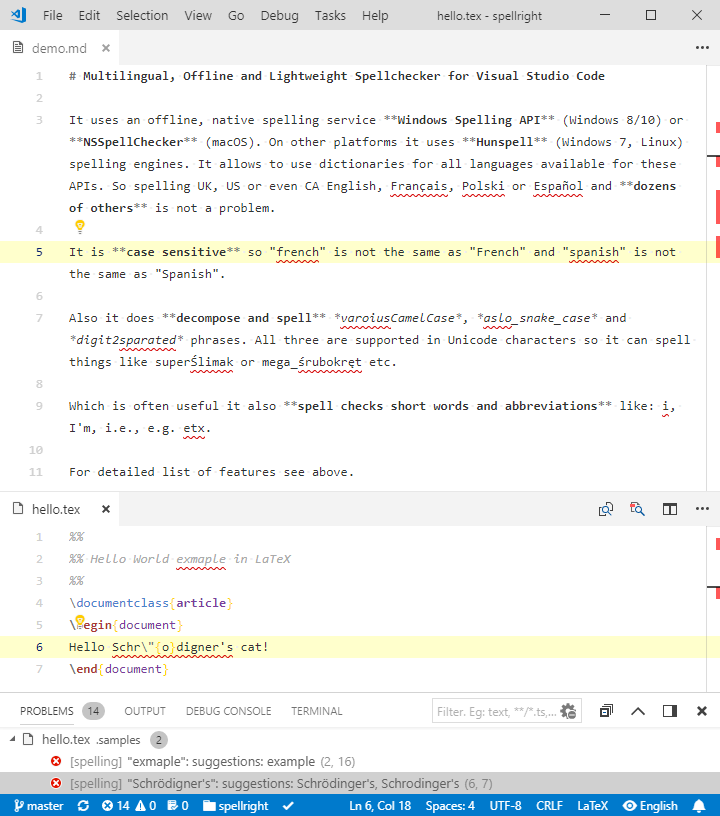The width and height of the screenshot is (720, 816).
Task: Click the underlined word "Polski" in demo.md
Action: 483,186
